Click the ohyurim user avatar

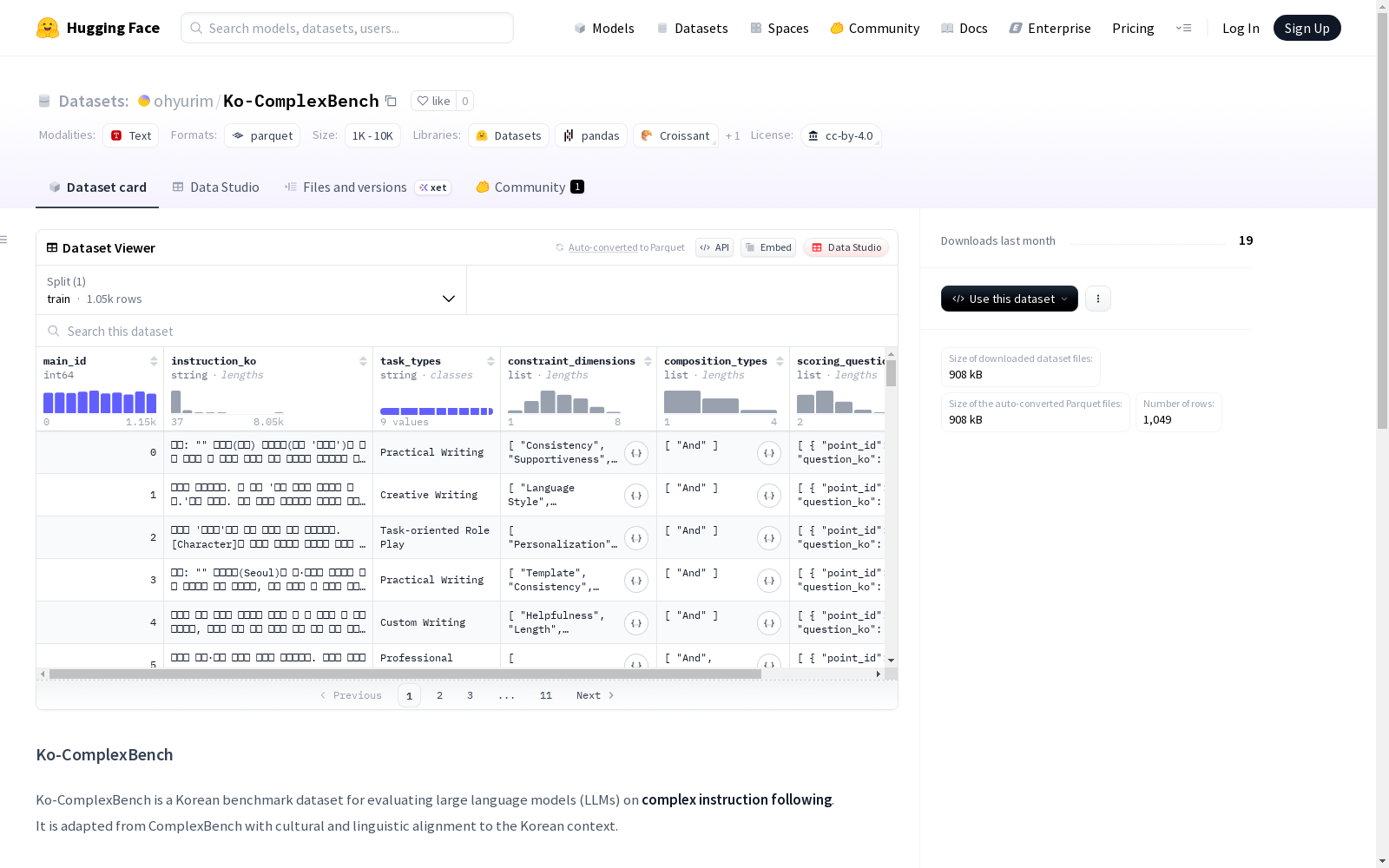click(x=144, y=101)
